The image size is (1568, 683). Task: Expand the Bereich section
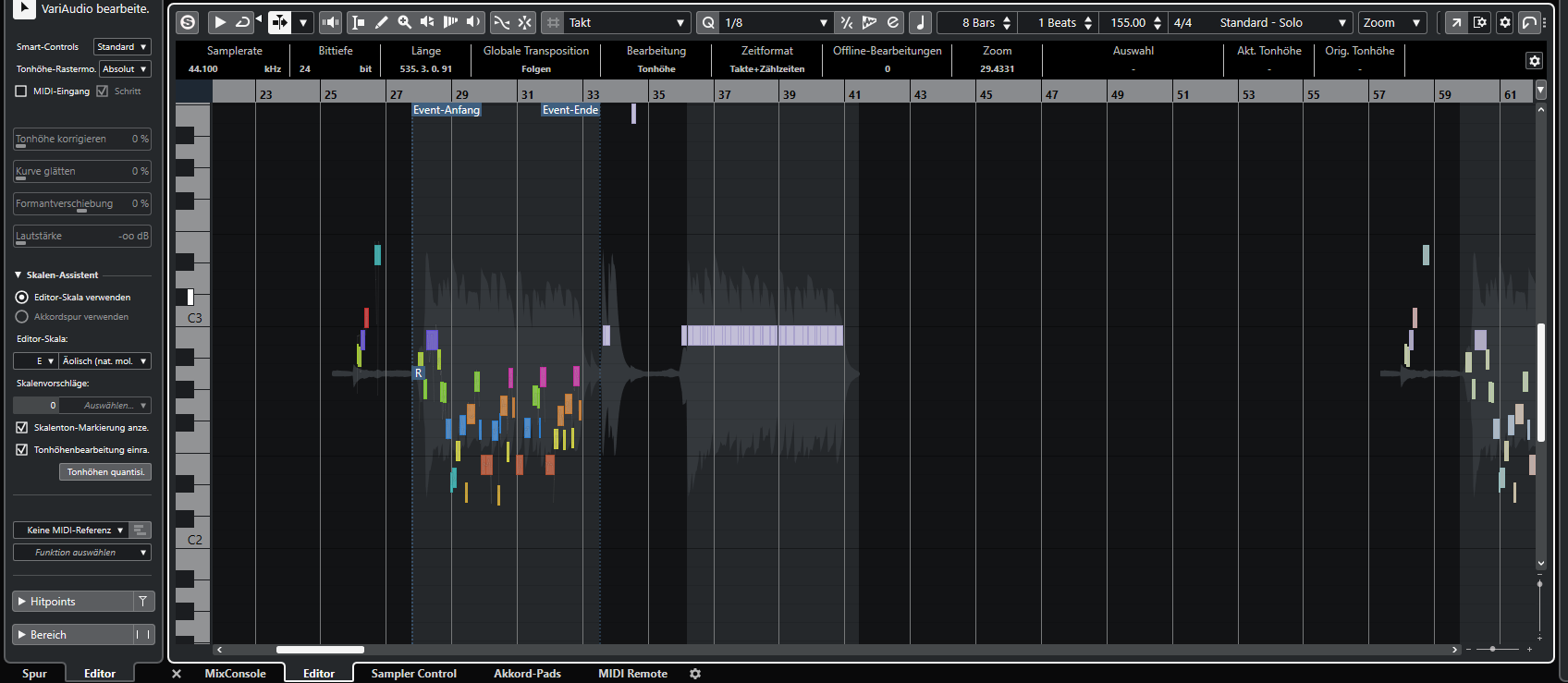pyautogui.click(x=73, y=634)
